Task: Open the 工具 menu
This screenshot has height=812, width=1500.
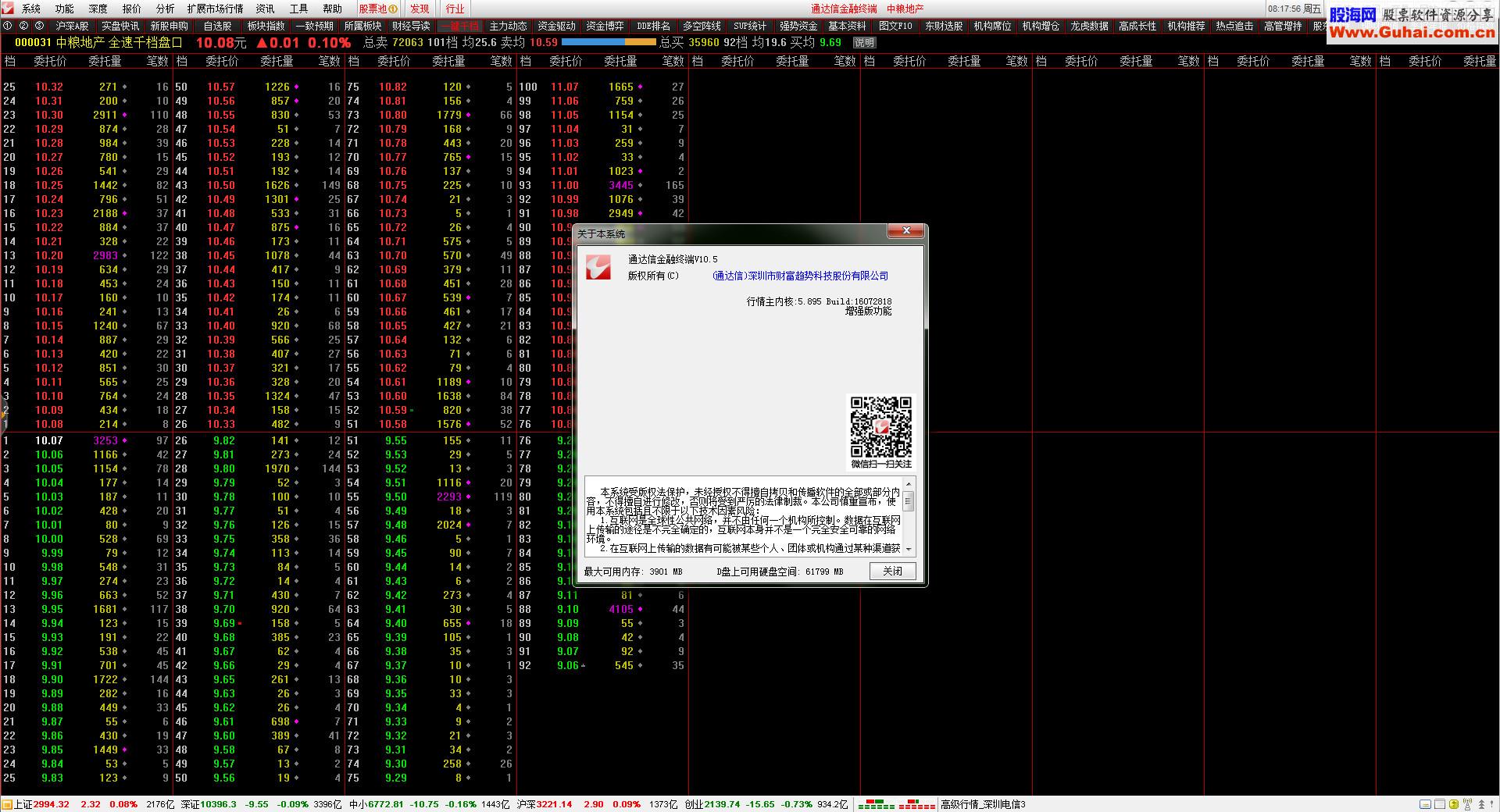Action: pyautogui.click(x=299, y=9)
